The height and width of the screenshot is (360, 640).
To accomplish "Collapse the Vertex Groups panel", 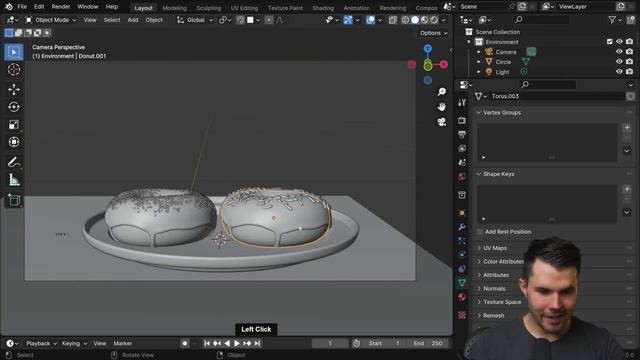I will pos(479,113).
